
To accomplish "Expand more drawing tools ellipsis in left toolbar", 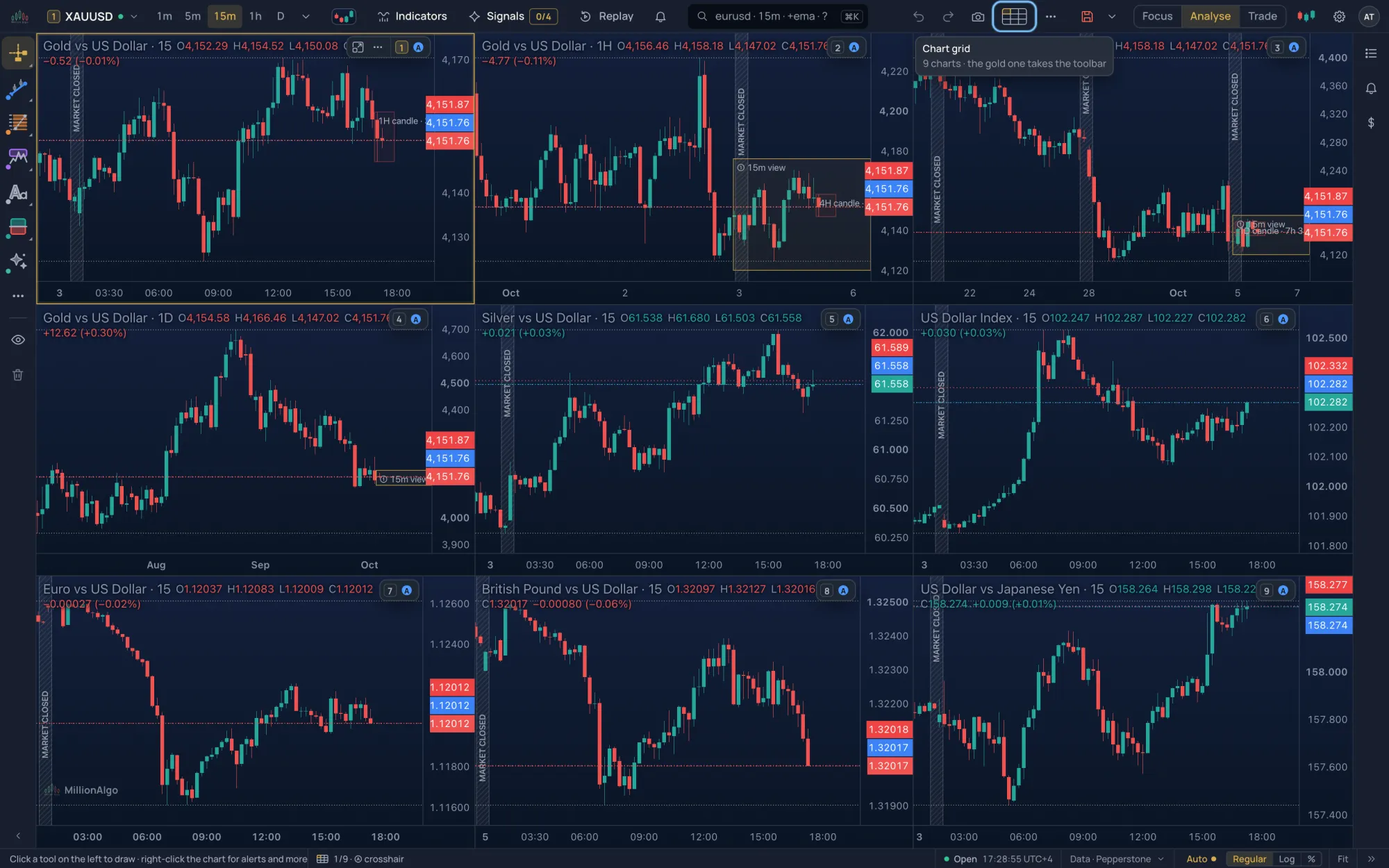I will pyautogui.click(x=18, y=296).
